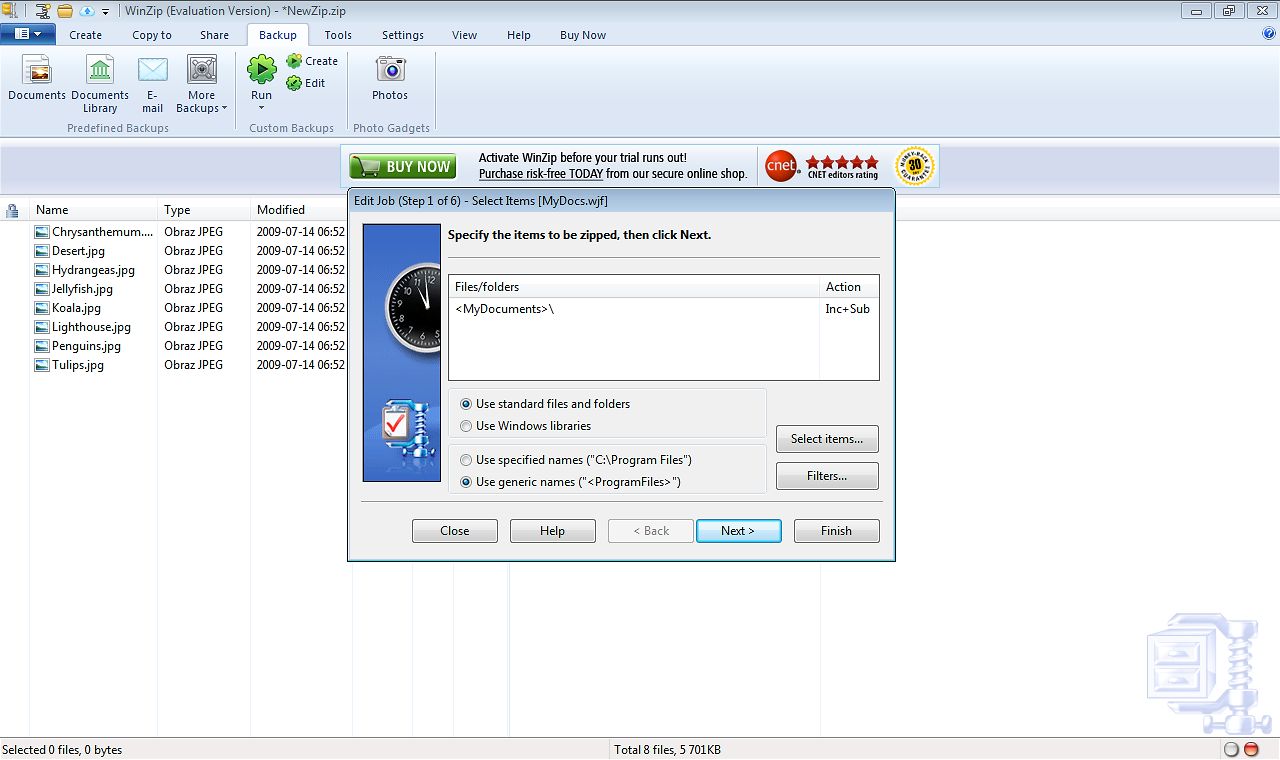This screenshot has width=1280, height=760.
Task: Select Use generic names option
Action: [570, 482]
